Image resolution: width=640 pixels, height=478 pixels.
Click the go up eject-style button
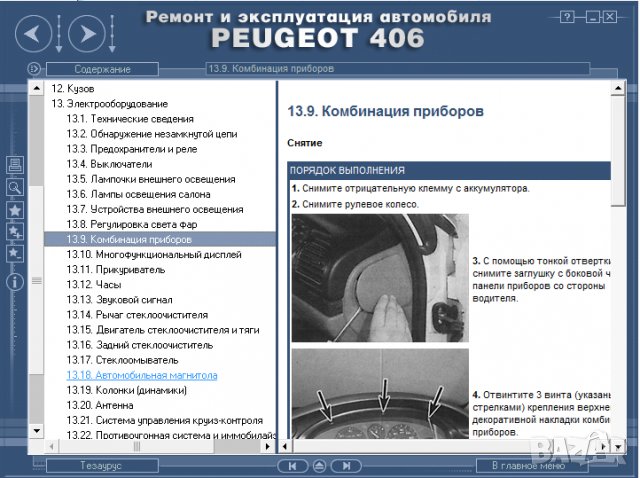pyautogui.click(x=319, y=466)
